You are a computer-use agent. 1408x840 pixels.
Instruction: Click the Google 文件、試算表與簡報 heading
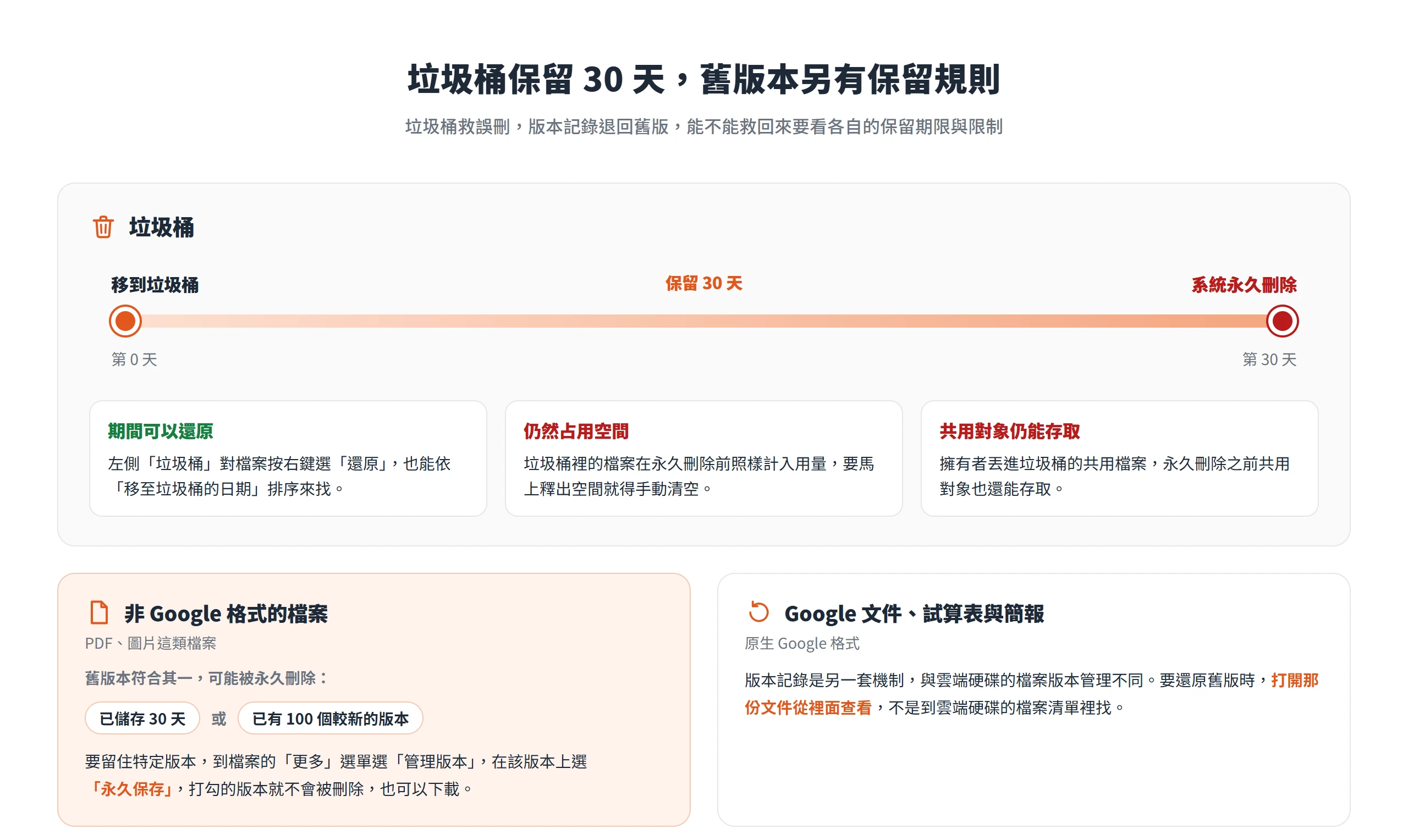pos(914,613)
